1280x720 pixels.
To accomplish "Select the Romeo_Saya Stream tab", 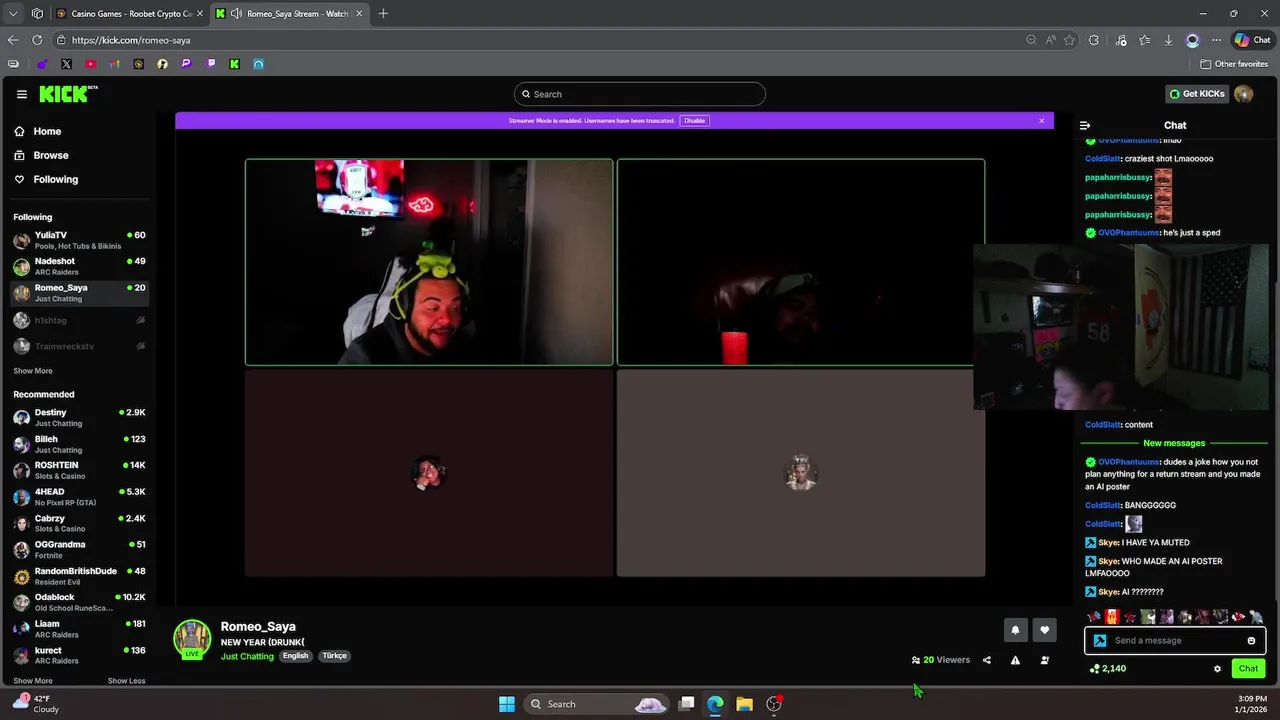I will 290,14.
